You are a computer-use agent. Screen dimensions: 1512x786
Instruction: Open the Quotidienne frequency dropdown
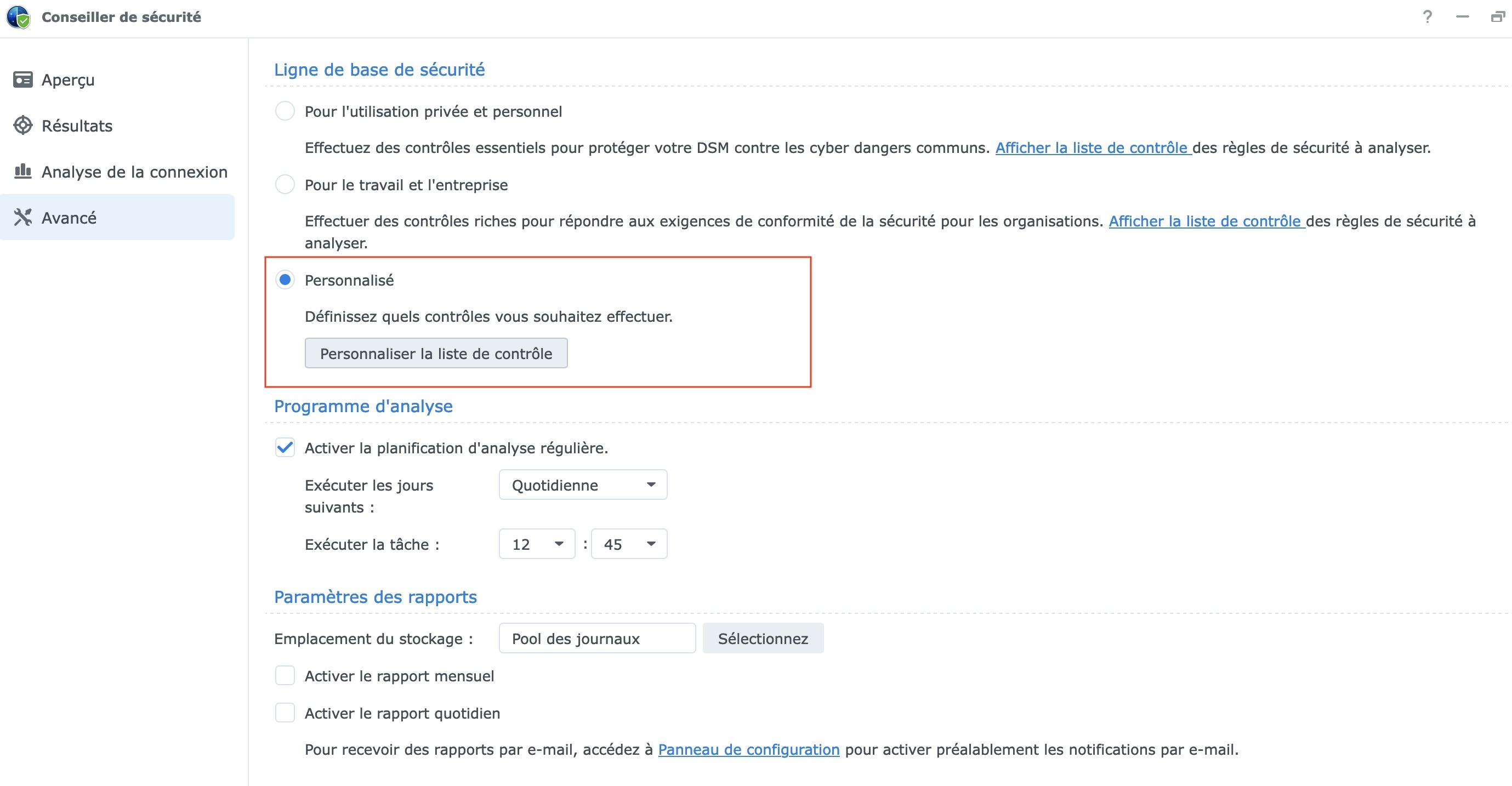[x=583, y=485]
